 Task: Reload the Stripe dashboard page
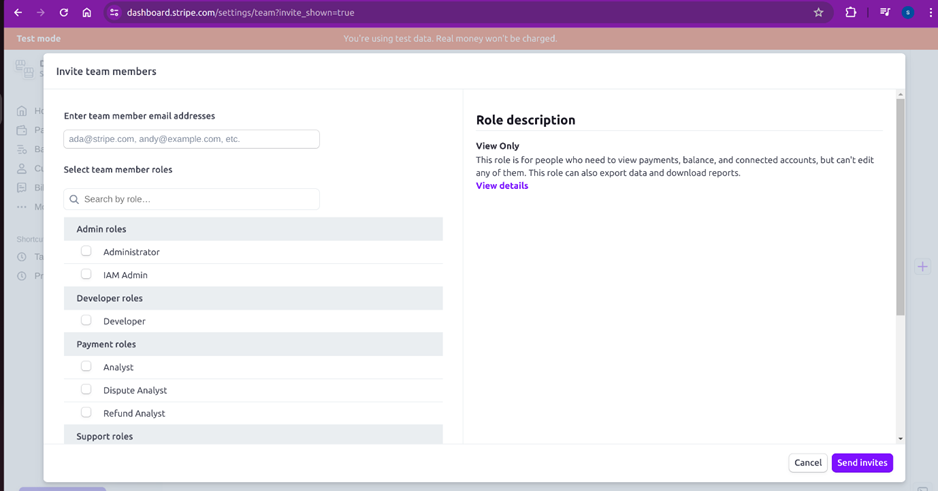tap(64, 13)
